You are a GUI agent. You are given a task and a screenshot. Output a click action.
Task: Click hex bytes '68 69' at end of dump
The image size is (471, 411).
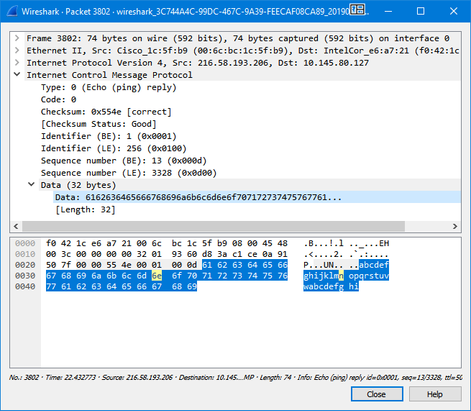(x=184, y=286)
